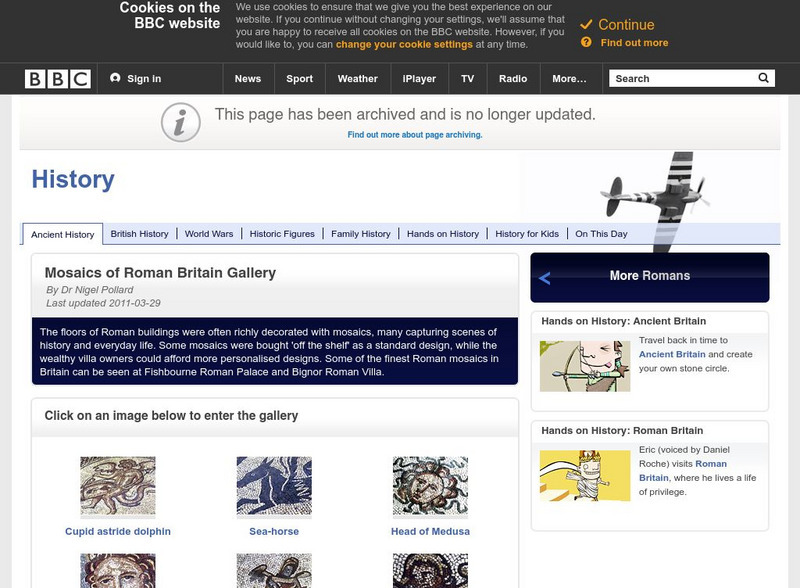Click the BBC logo
This screenshot has height=588, width=800.
click(x=58, y=79)
